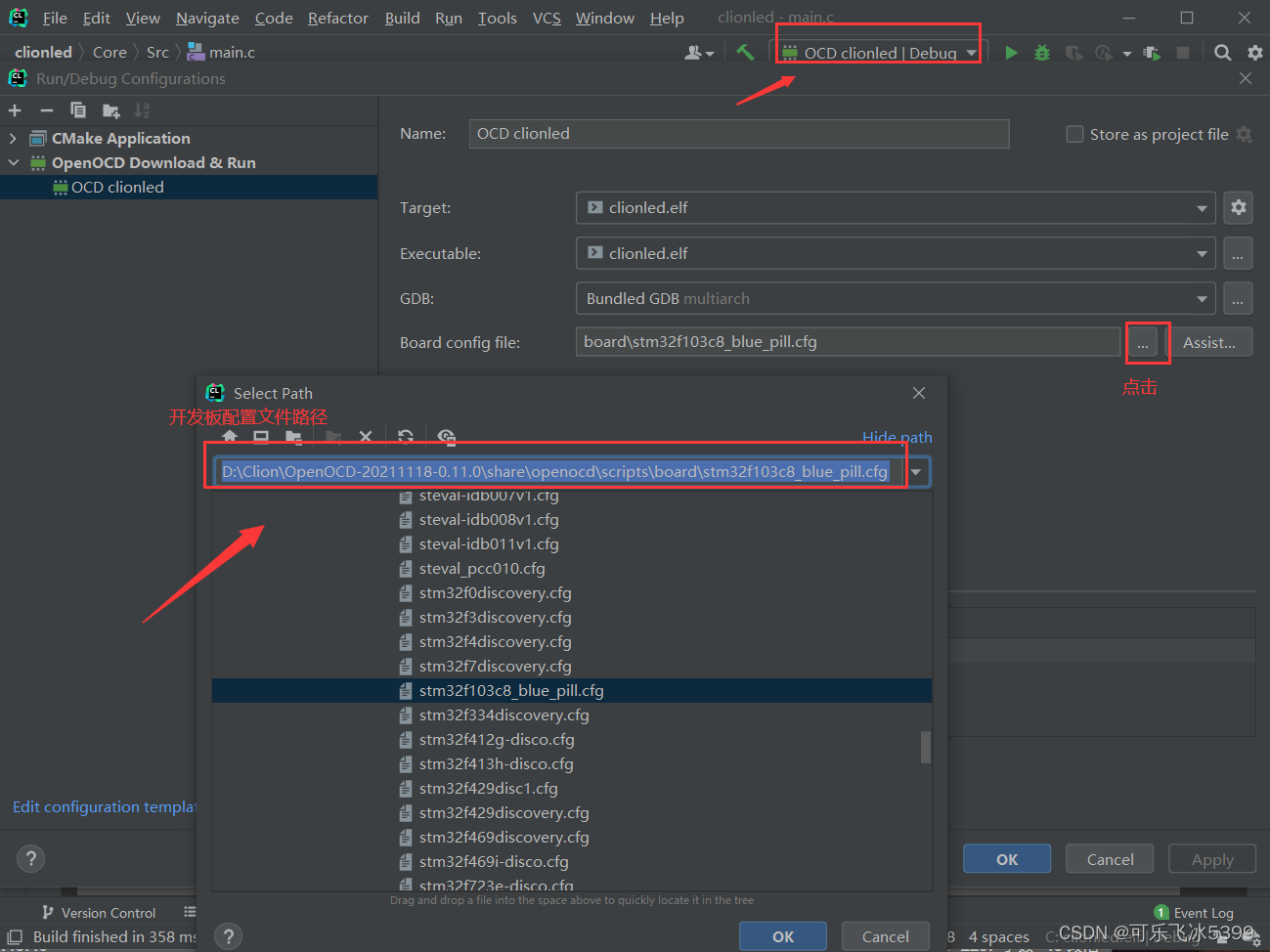The width and height of the screenshot is (1270, 952).
Task: Click the Build hammer icon
Action: [x=745, y=52]
